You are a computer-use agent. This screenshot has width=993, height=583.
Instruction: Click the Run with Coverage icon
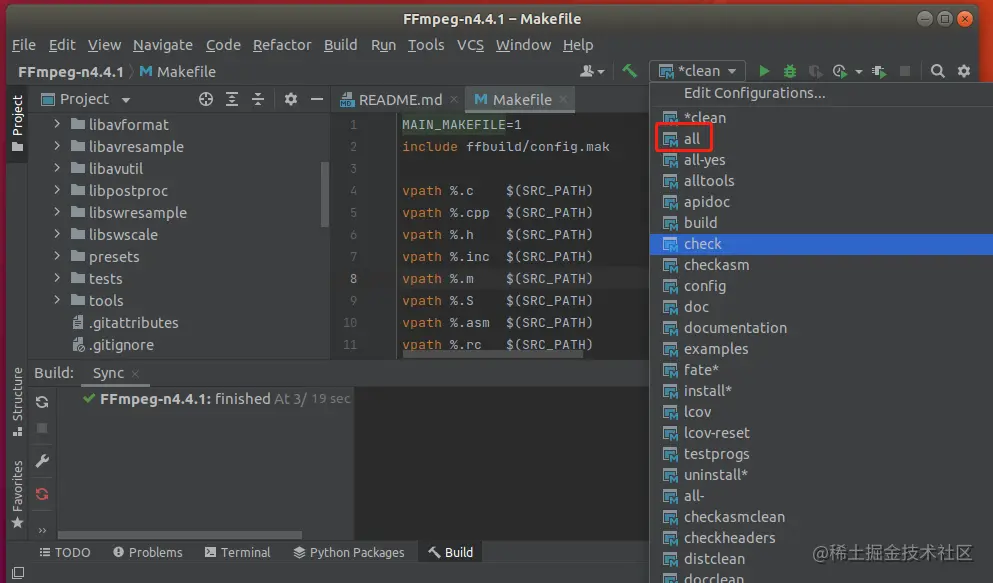coord(815,72)
